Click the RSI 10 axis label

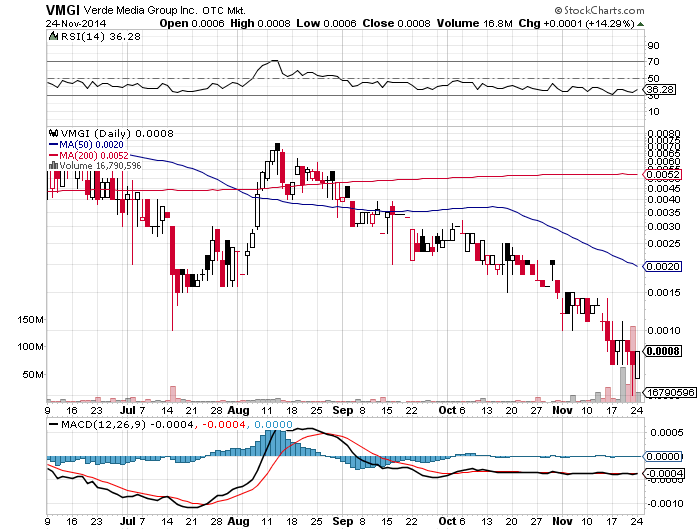pyautogui.click(x=654, y=111)
